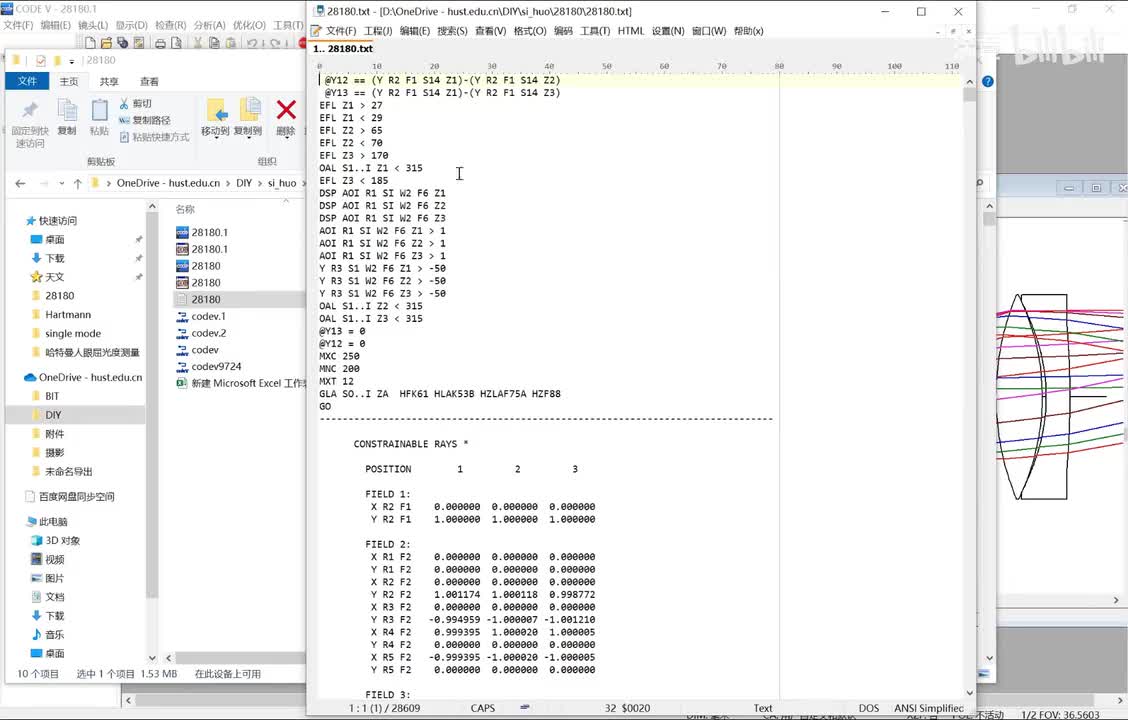Open HTML menu in text editor
This screenshot has width=1128, height=720.
[631, 31]
